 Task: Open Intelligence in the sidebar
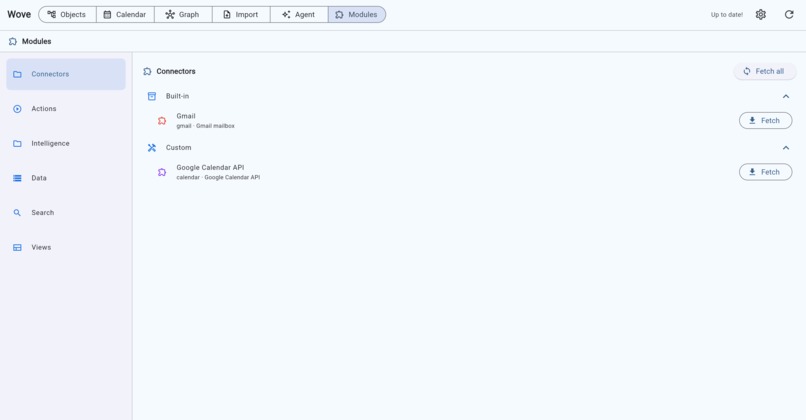coord(66,143)
